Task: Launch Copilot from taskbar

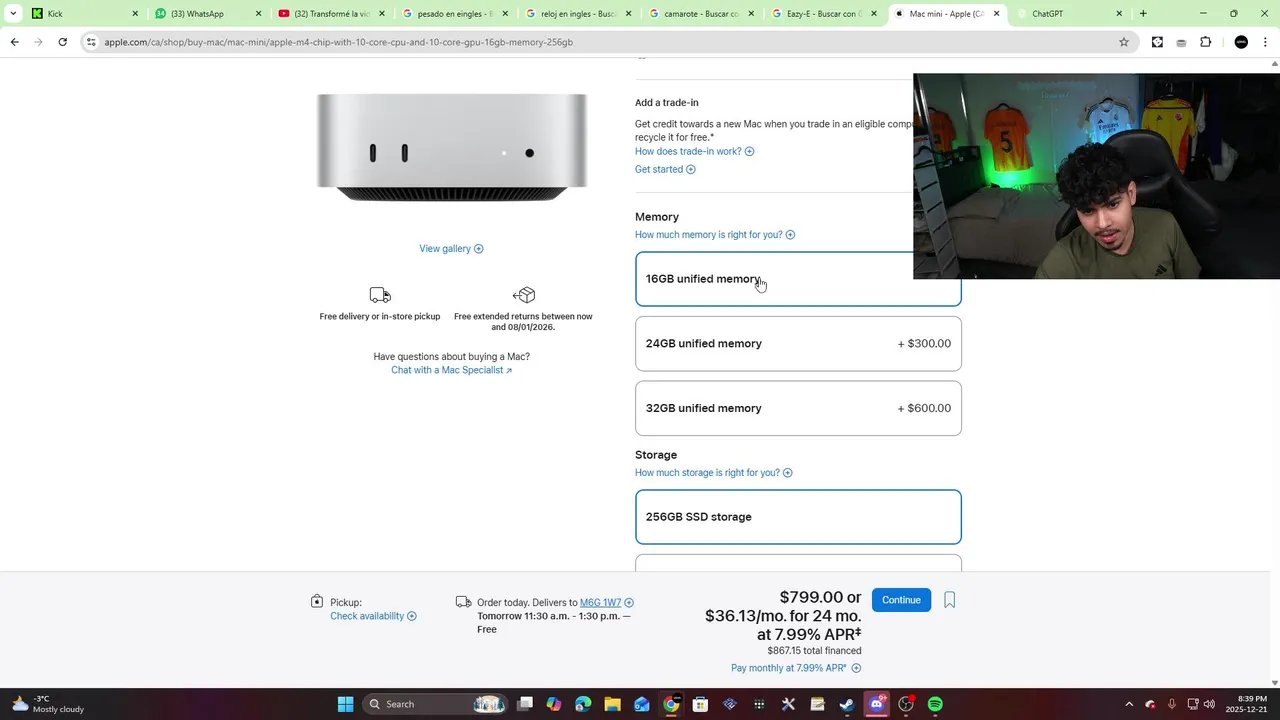Action: (554, 704)
